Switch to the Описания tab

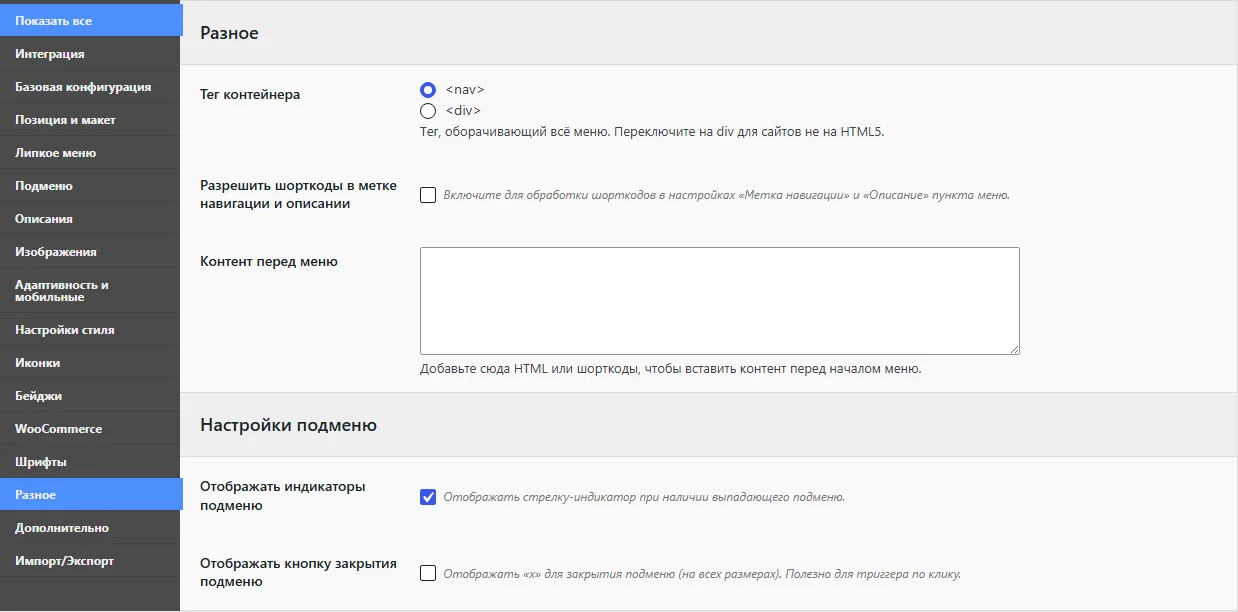click(x=90, y=219)
